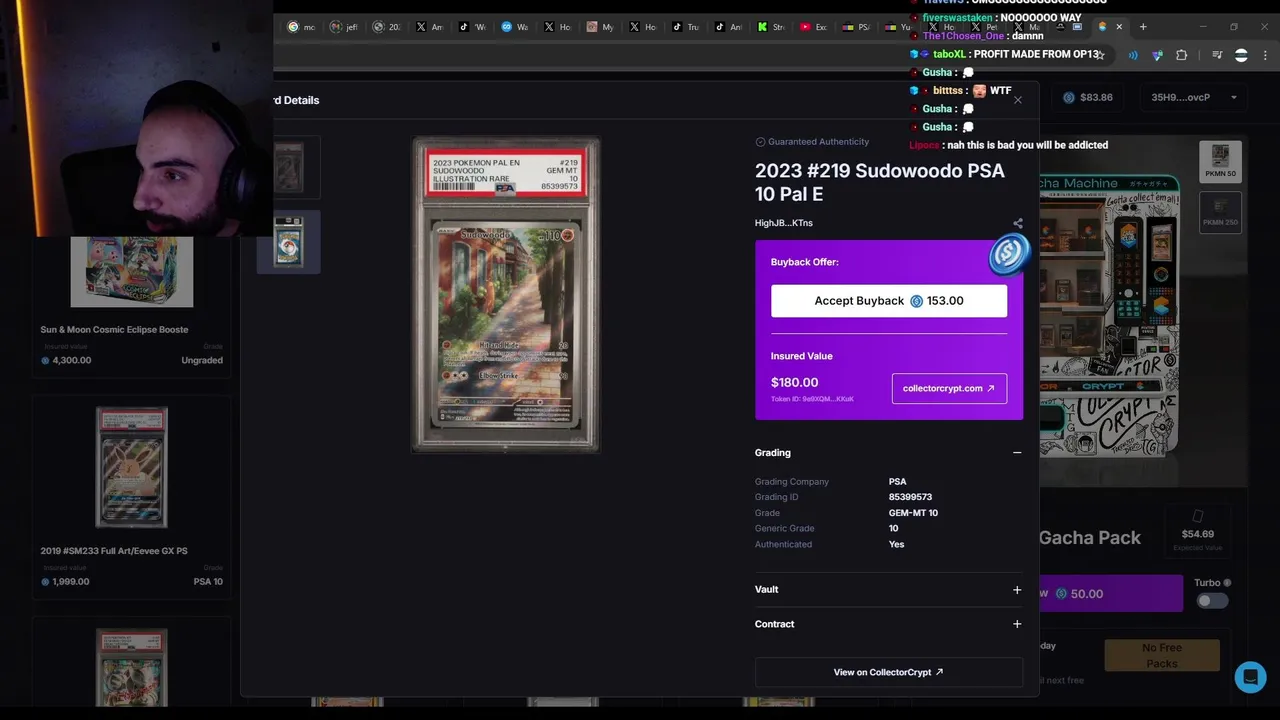This screenshot has height=720, width=1280.
Task: Close the active browser tab
Action: pos(1119,27)
